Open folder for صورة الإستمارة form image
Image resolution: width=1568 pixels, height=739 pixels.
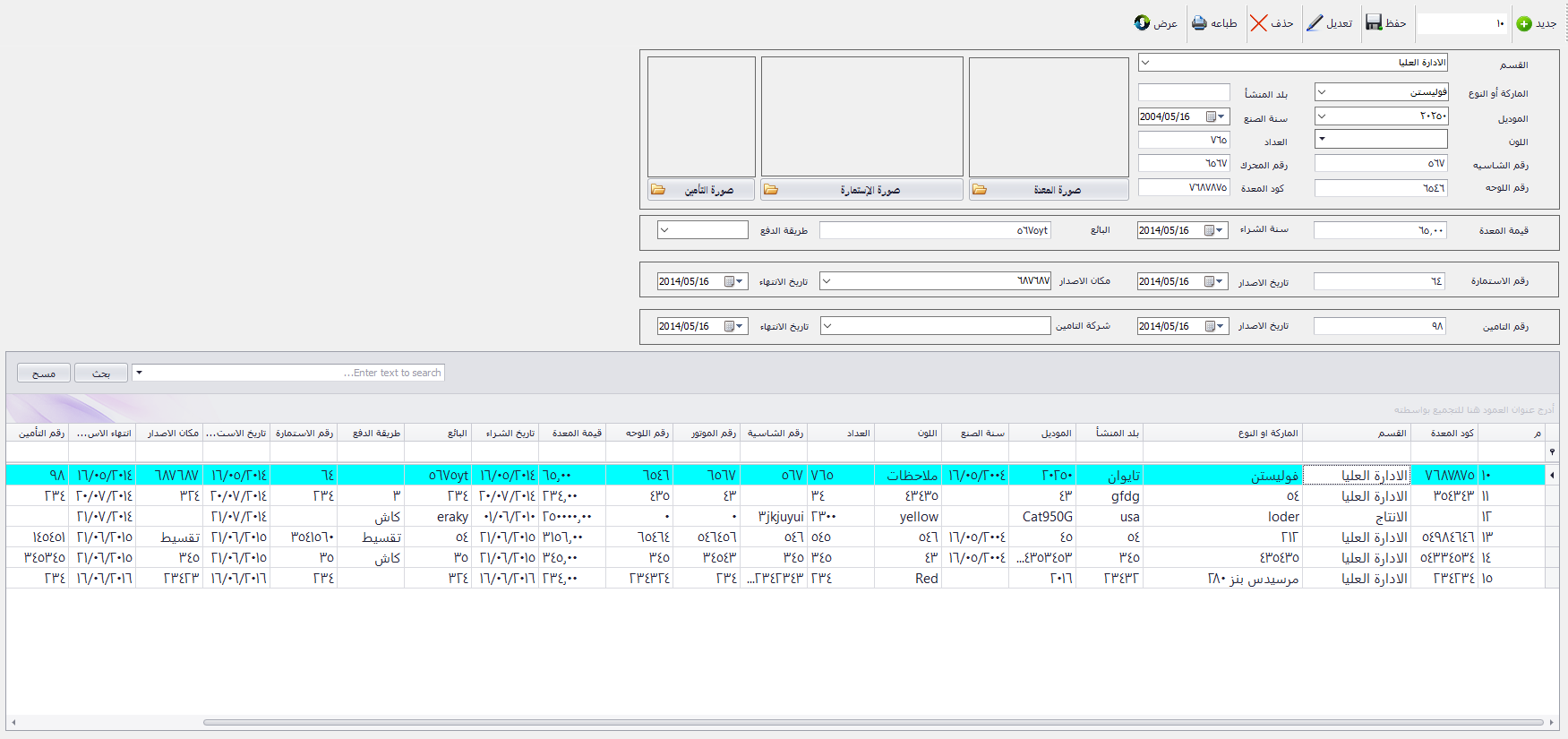pos(771,190)
